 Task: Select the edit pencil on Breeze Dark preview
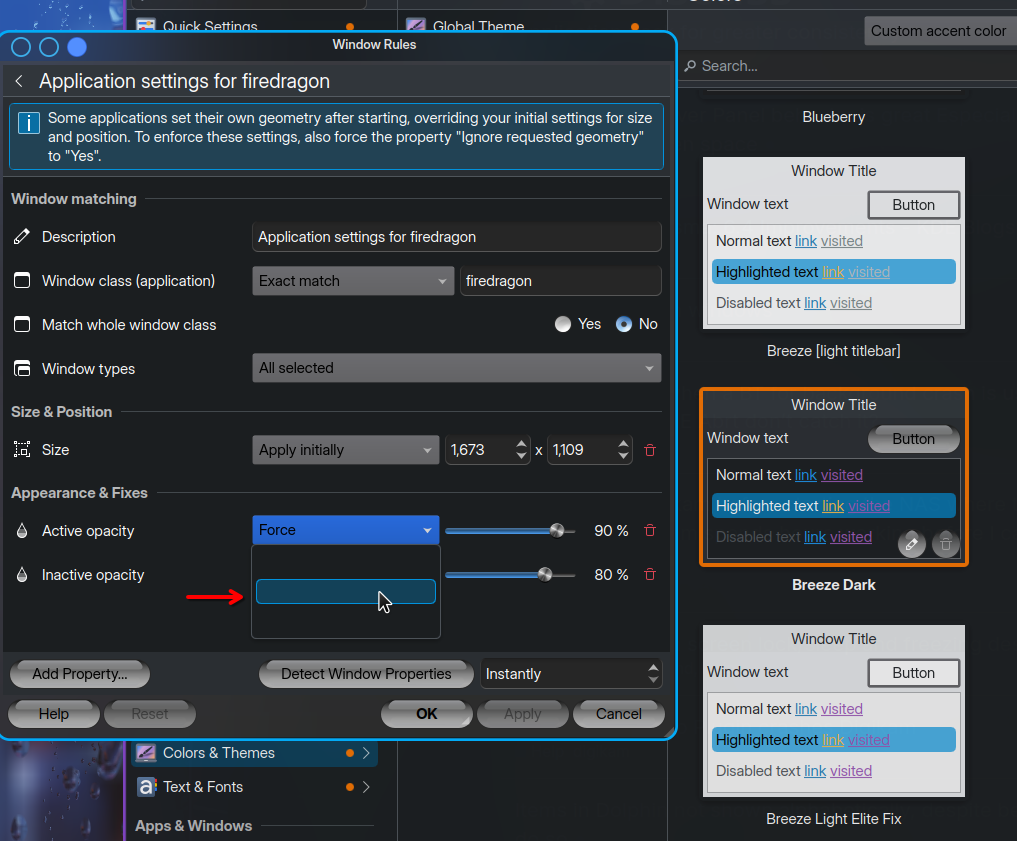pos(911,543)
